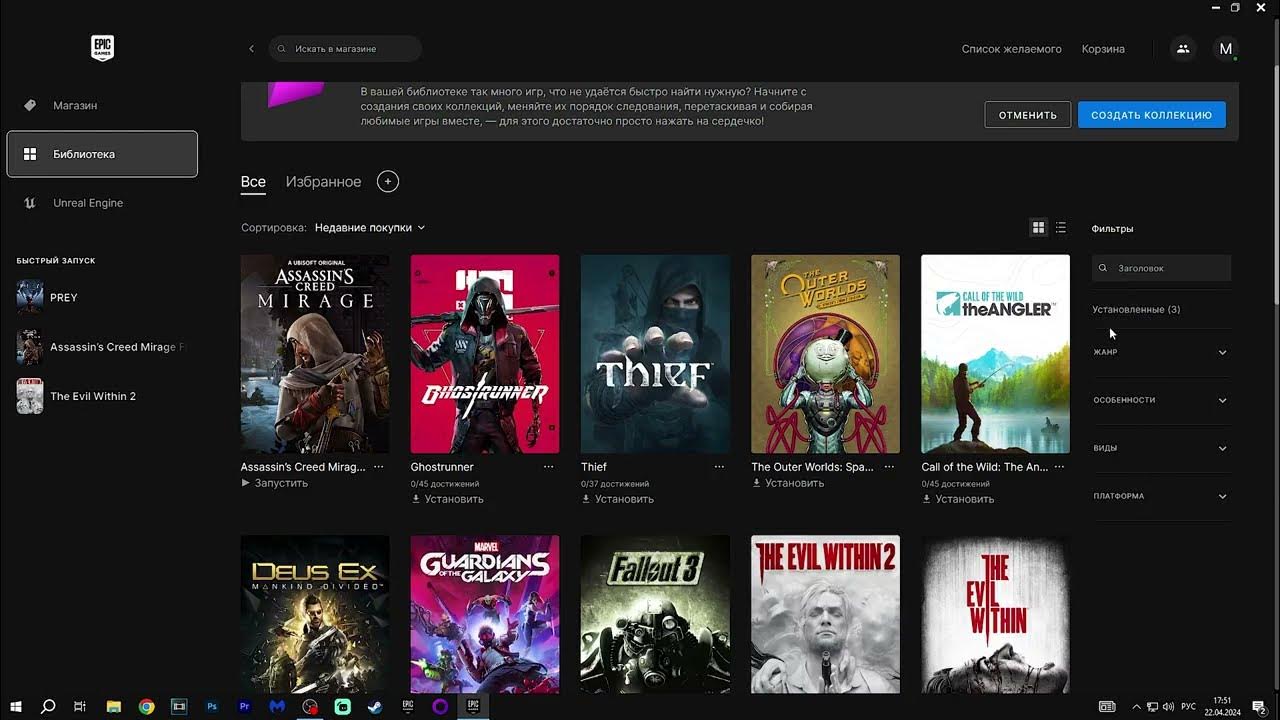Screen dimensions: 1280x720
Task: Expand the ПЛАТФОРМА filter section
Action: (1161, 496)
